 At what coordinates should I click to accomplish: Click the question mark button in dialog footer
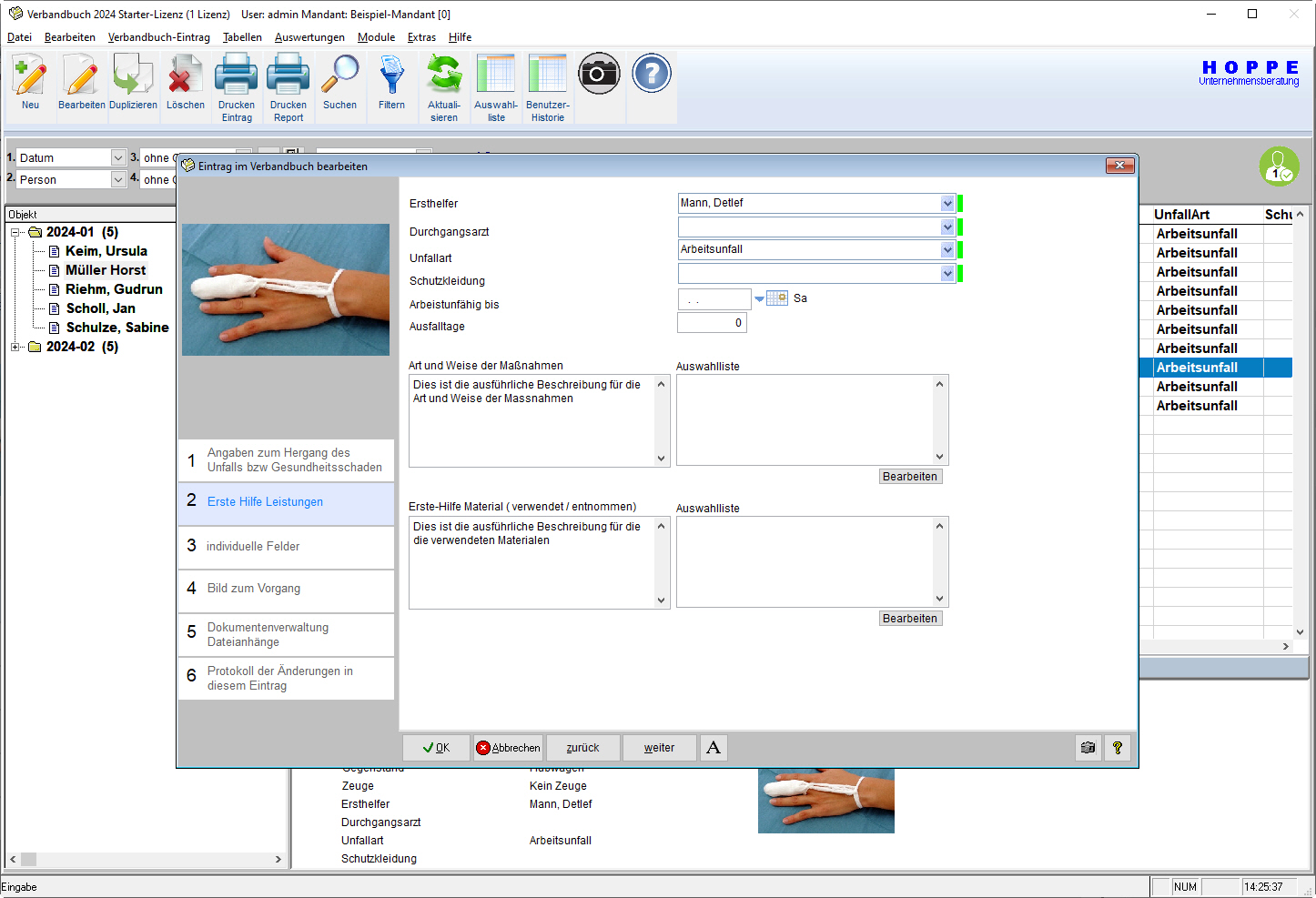(1118, 748)
